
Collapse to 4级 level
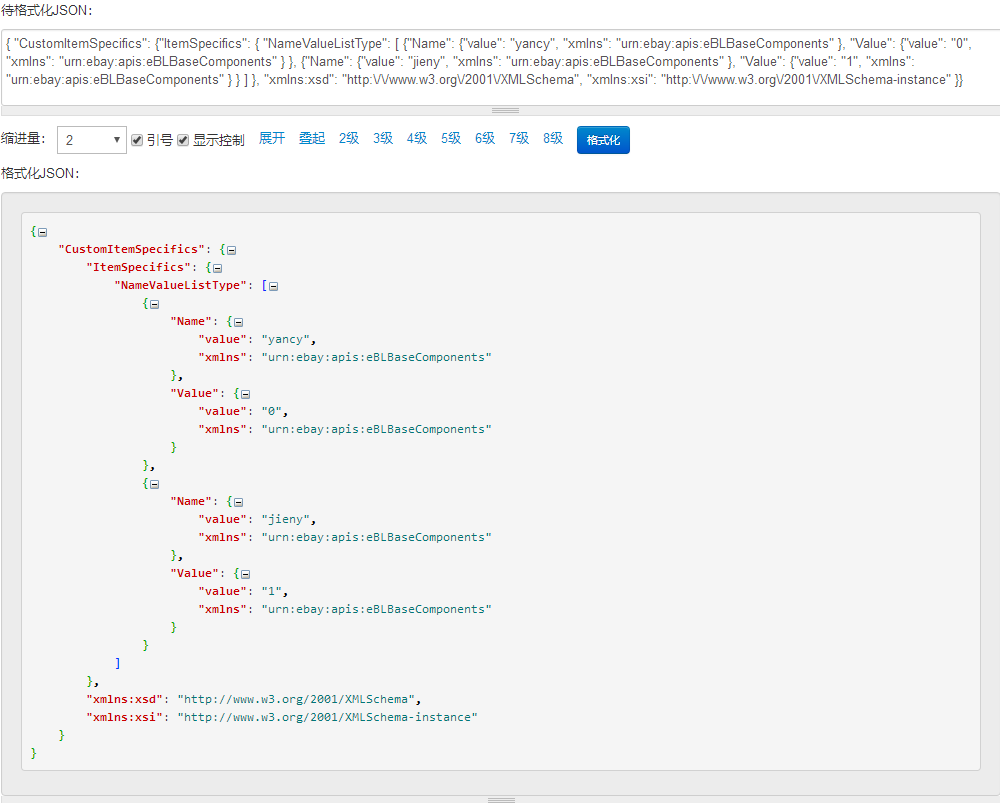417,138
